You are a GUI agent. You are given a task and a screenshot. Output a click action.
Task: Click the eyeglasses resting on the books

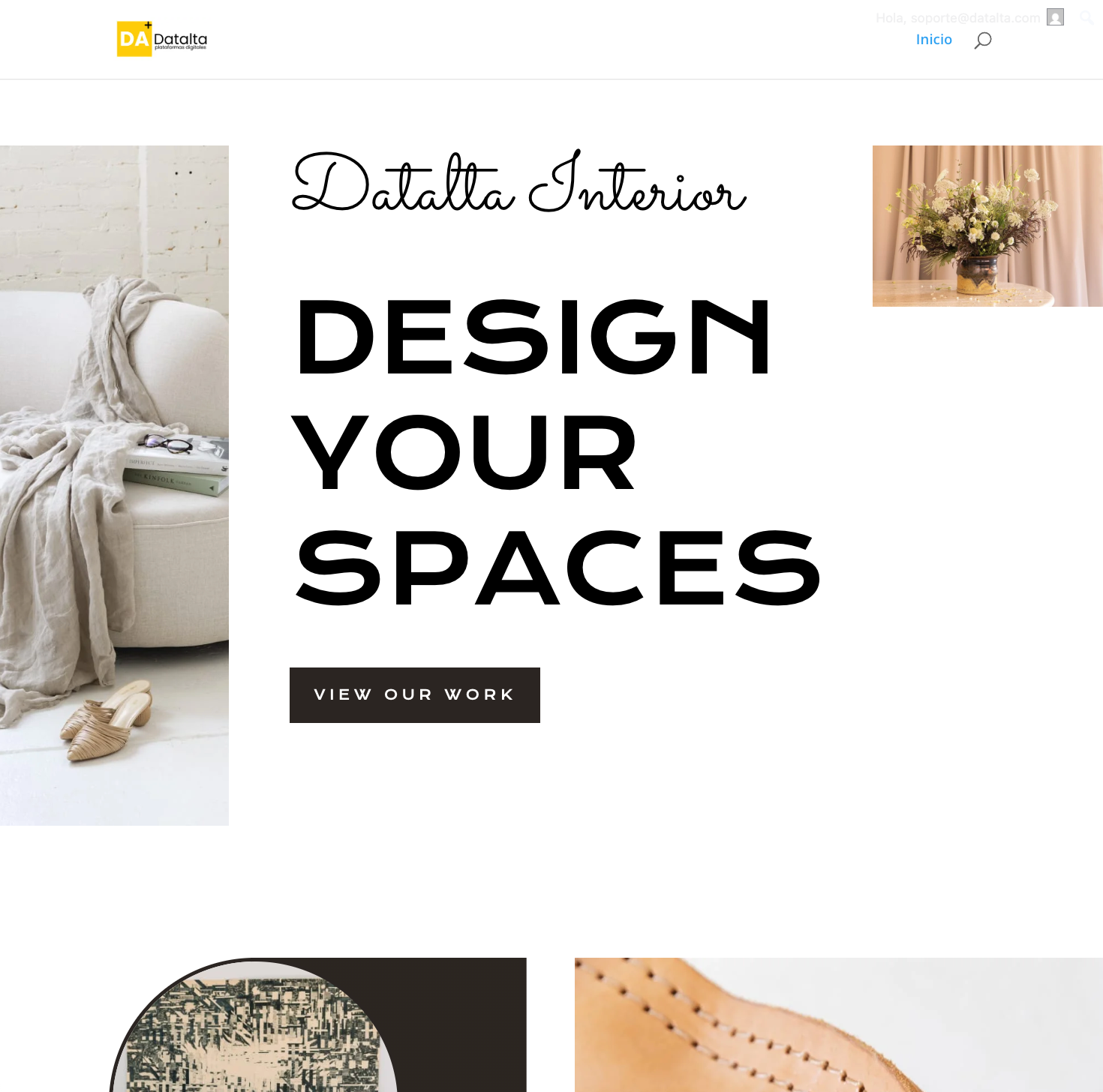click(167, 444)
